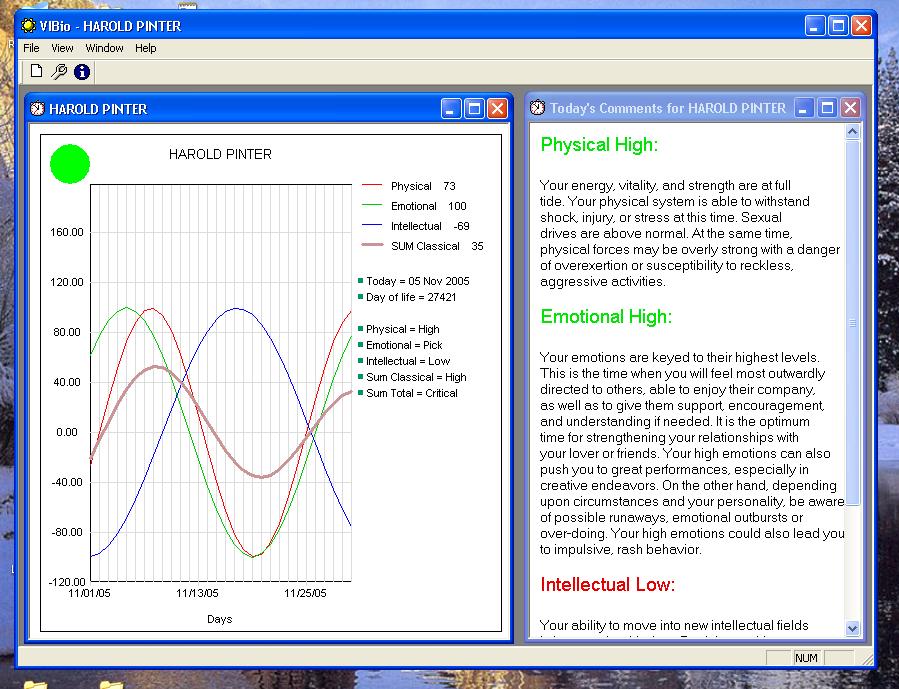Maximize the Today's Comments window

click(x=828, y=108)
